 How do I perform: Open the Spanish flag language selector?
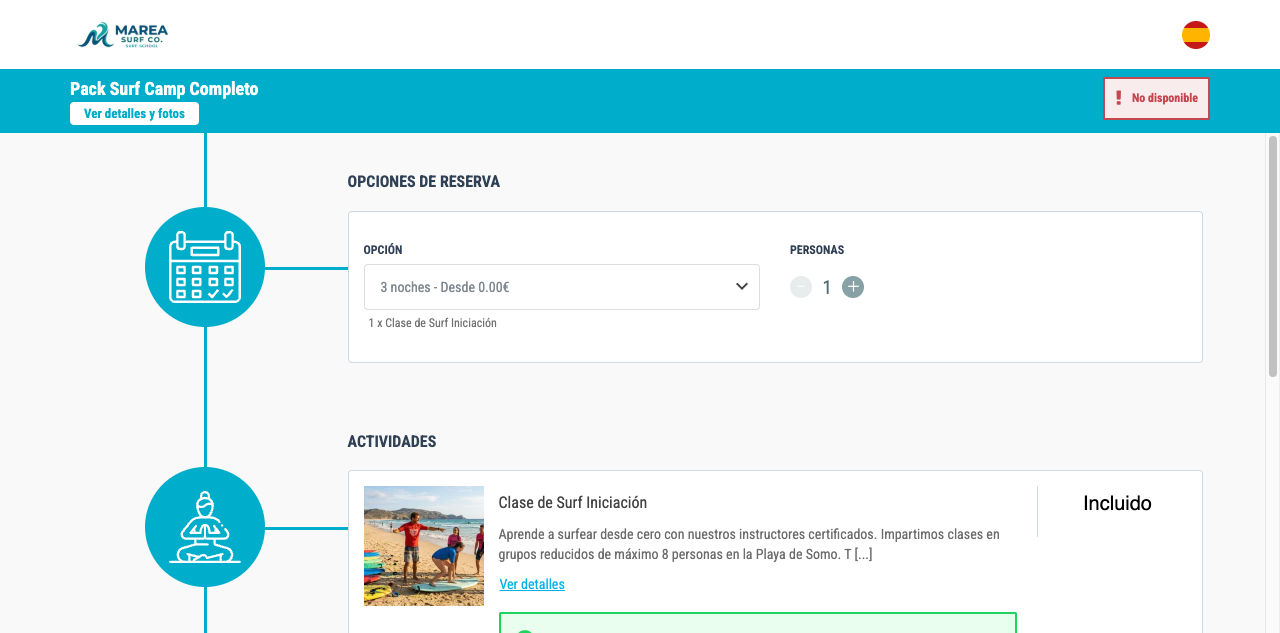1196,35
